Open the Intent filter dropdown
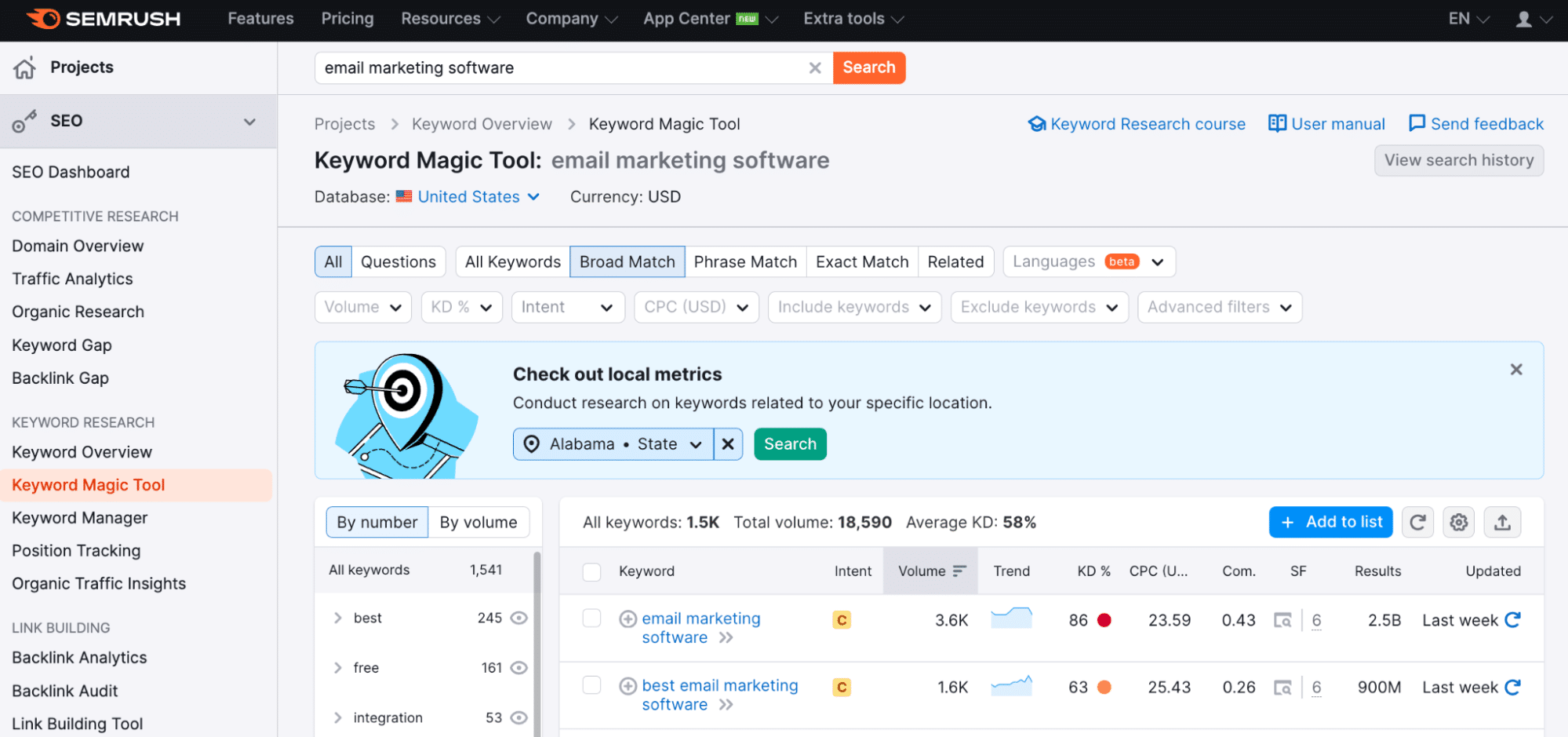The width and height of the screenshot is (1568, 737). [568, 308]
